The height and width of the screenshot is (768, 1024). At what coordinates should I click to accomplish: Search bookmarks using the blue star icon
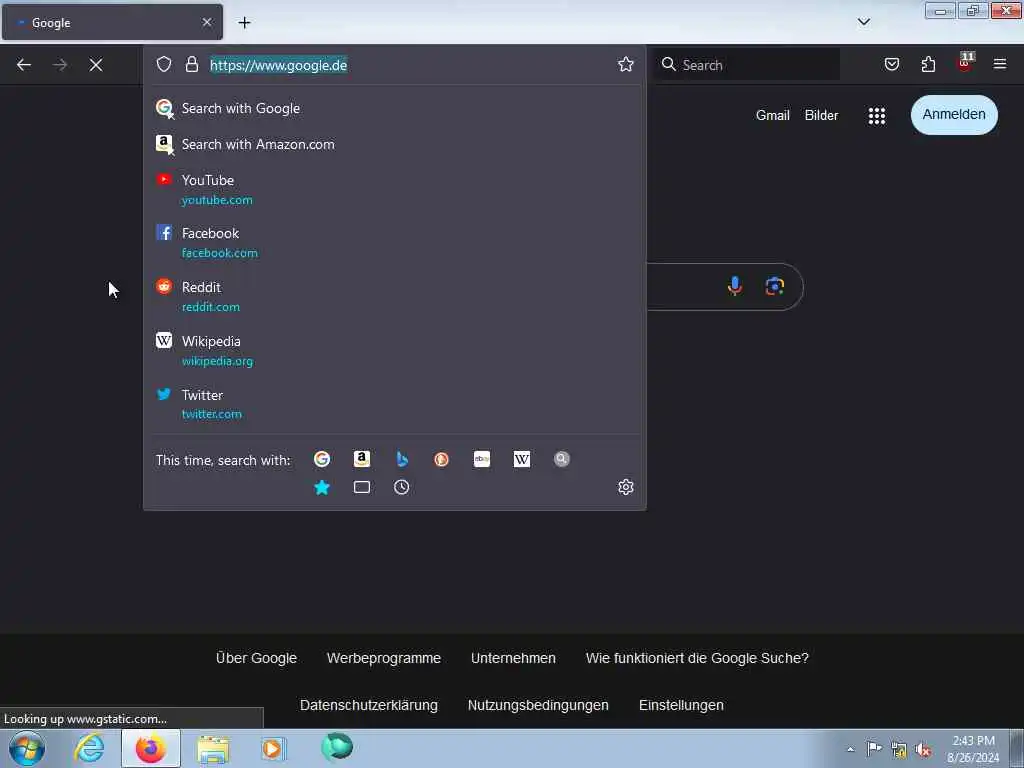pyautogui.click(x=322, y=487)
